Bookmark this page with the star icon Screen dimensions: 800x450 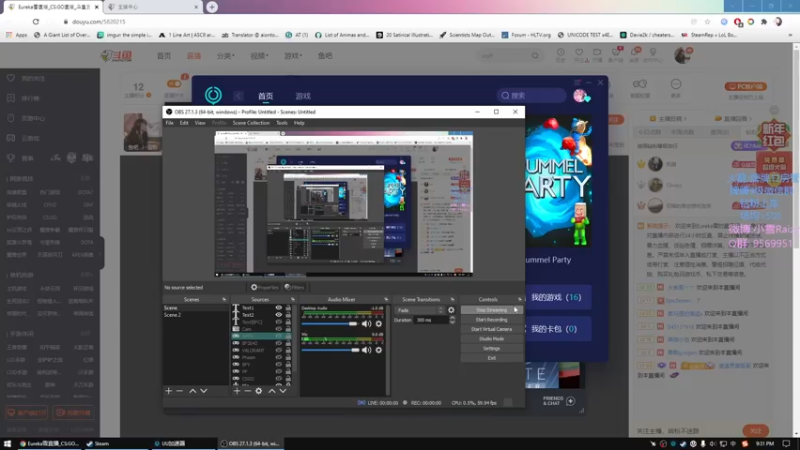point(707,21)
